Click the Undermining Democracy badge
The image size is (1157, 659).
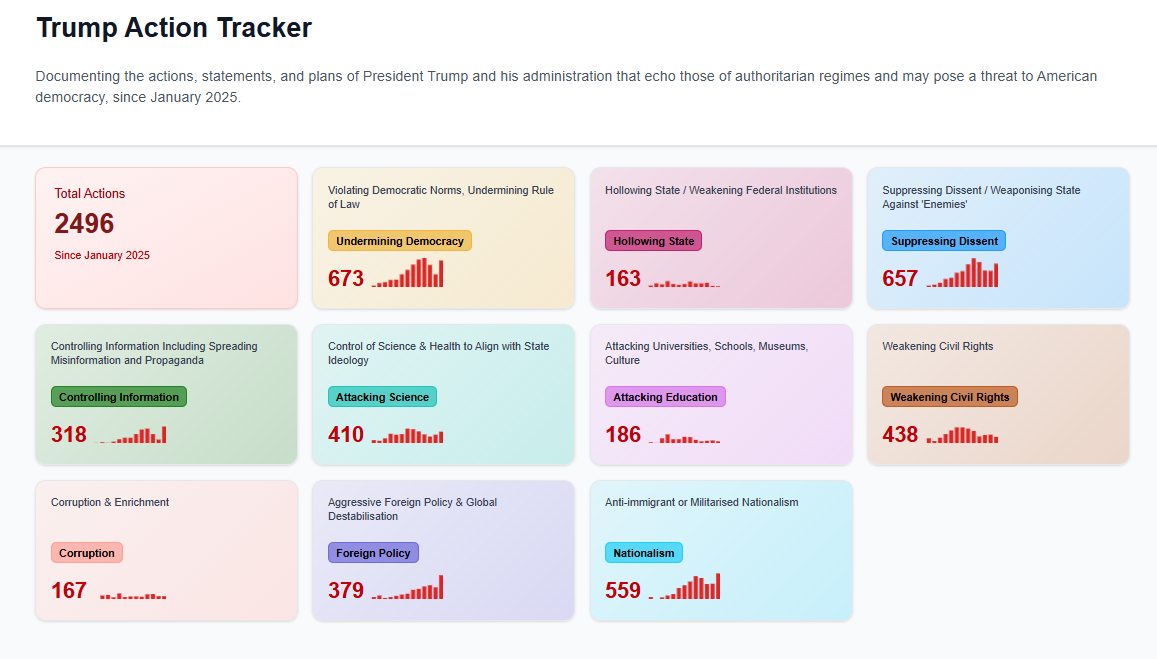click(399, 241)
